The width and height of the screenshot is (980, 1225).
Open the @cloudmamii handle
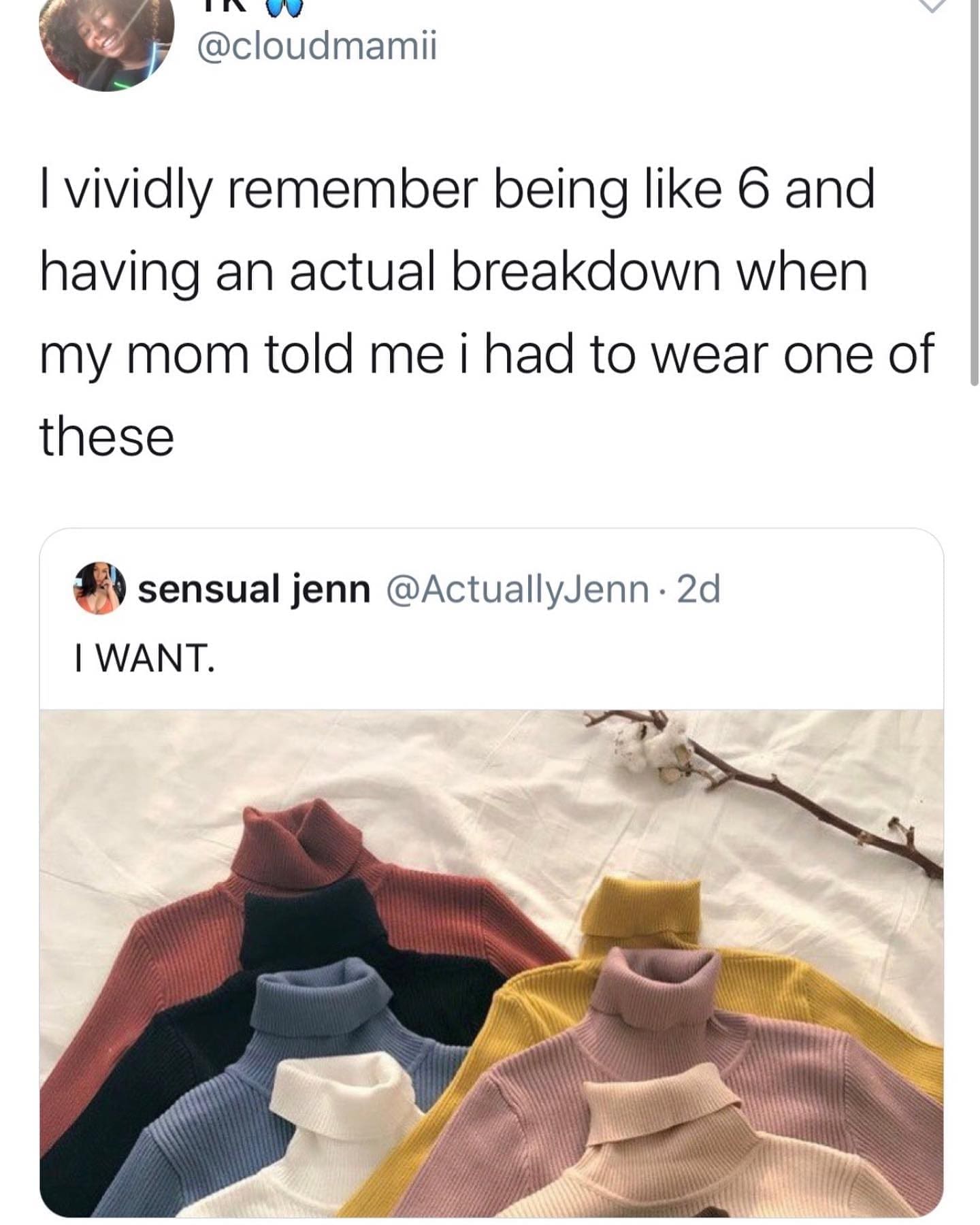point(317,47)
